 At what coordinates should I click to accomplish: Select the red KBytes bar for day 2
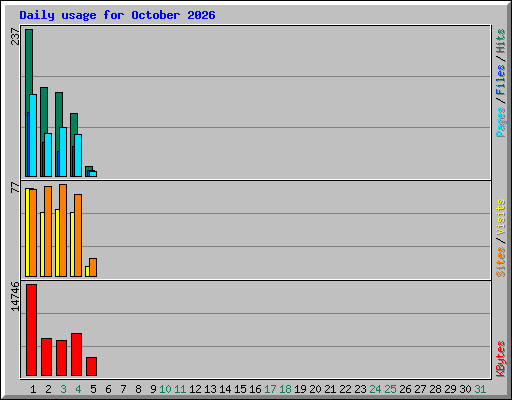pos(46,357)
